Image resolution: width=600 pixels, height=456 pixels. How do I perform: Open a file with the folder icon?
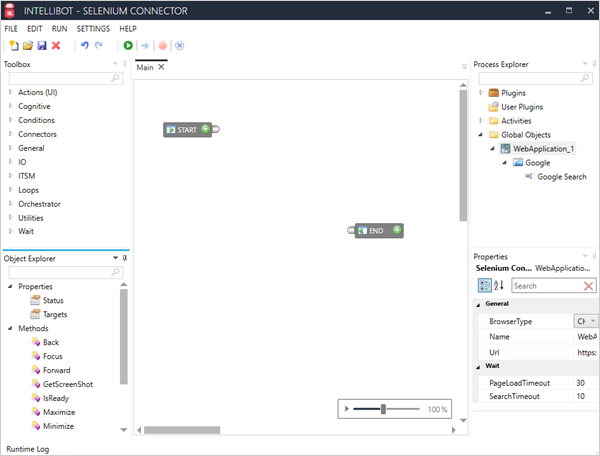click(x=28, y=46)
